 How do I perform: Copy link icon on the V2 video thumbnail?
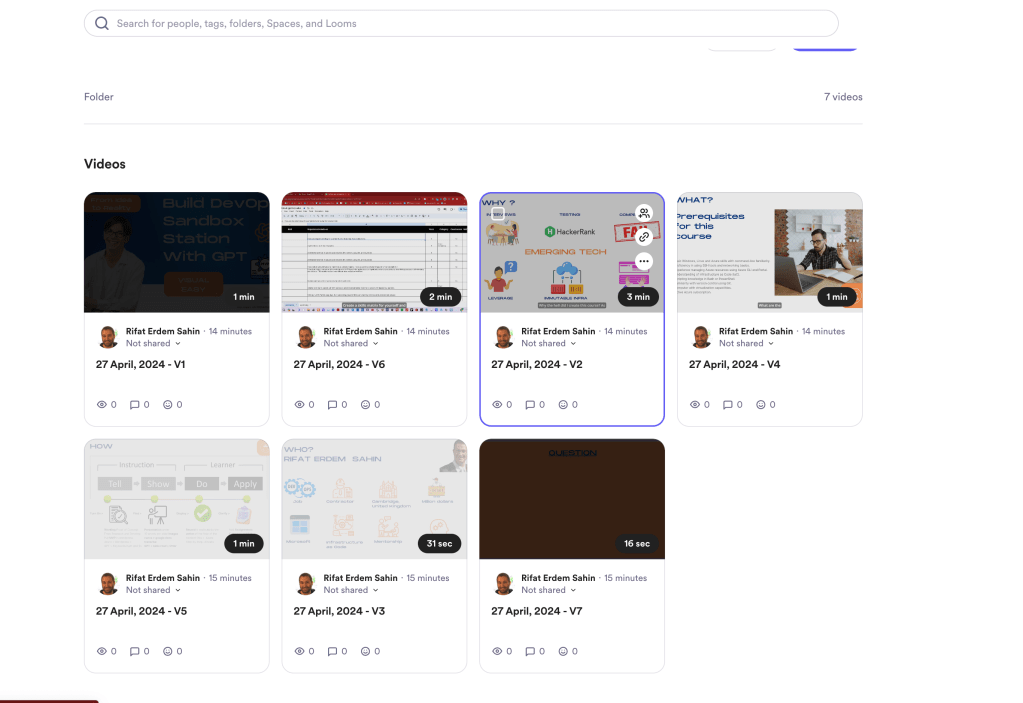pyautogui.click(x=644, y=237)
